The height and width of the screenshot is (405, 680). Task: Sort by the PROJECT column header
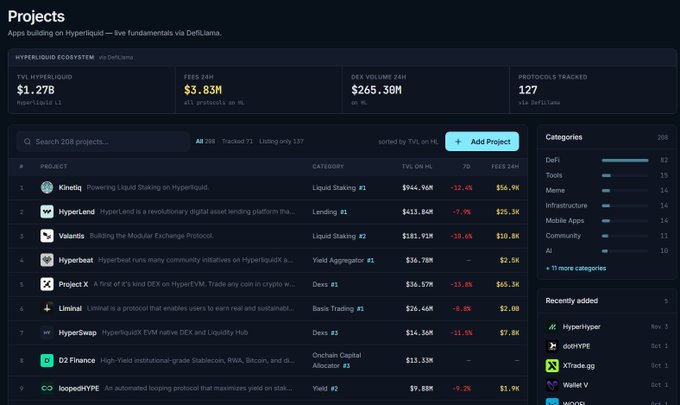[x=54, y=167]
